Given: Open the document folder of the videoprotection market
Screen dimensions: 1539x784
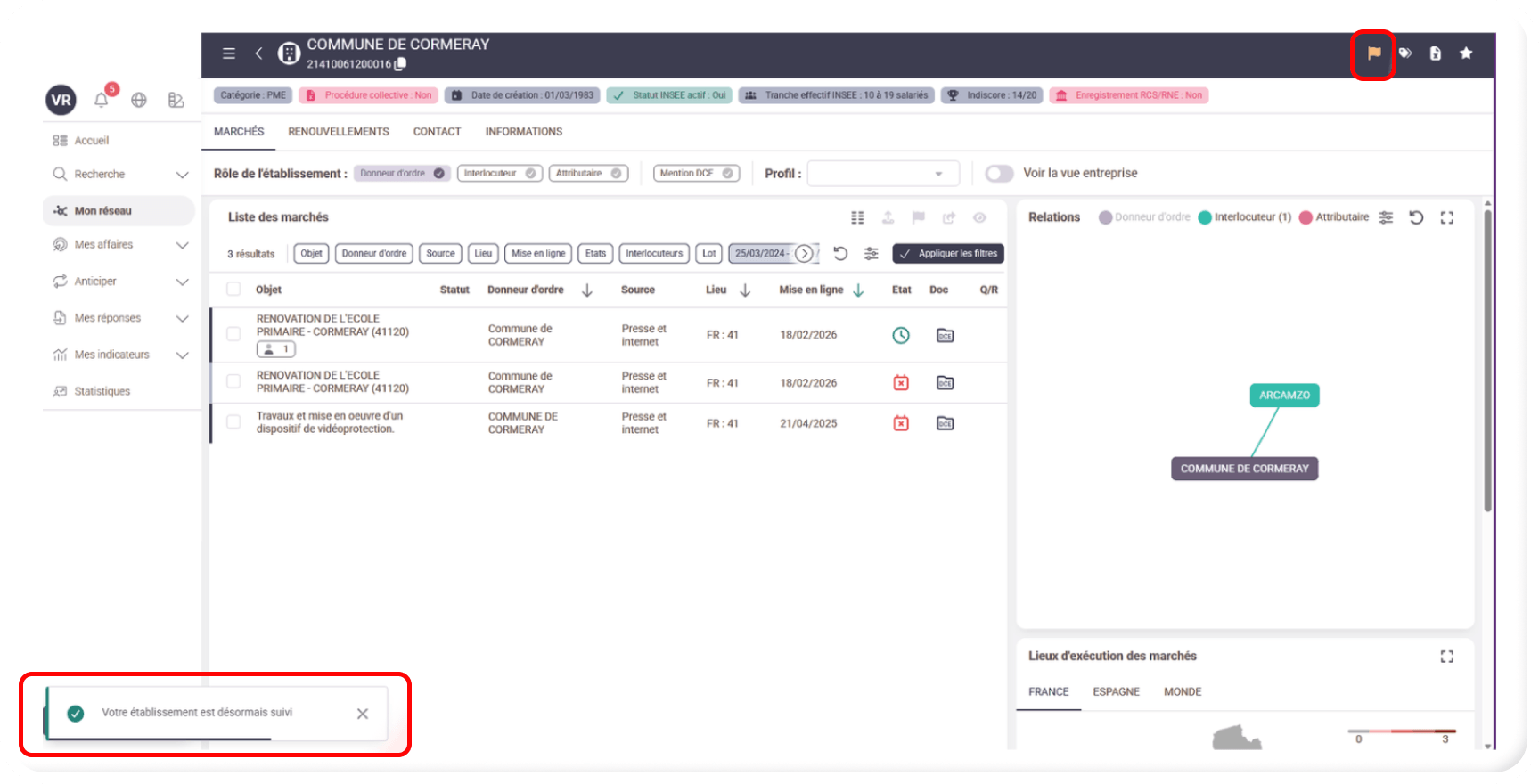Looking at the screenshot, I should click(945, 423).
